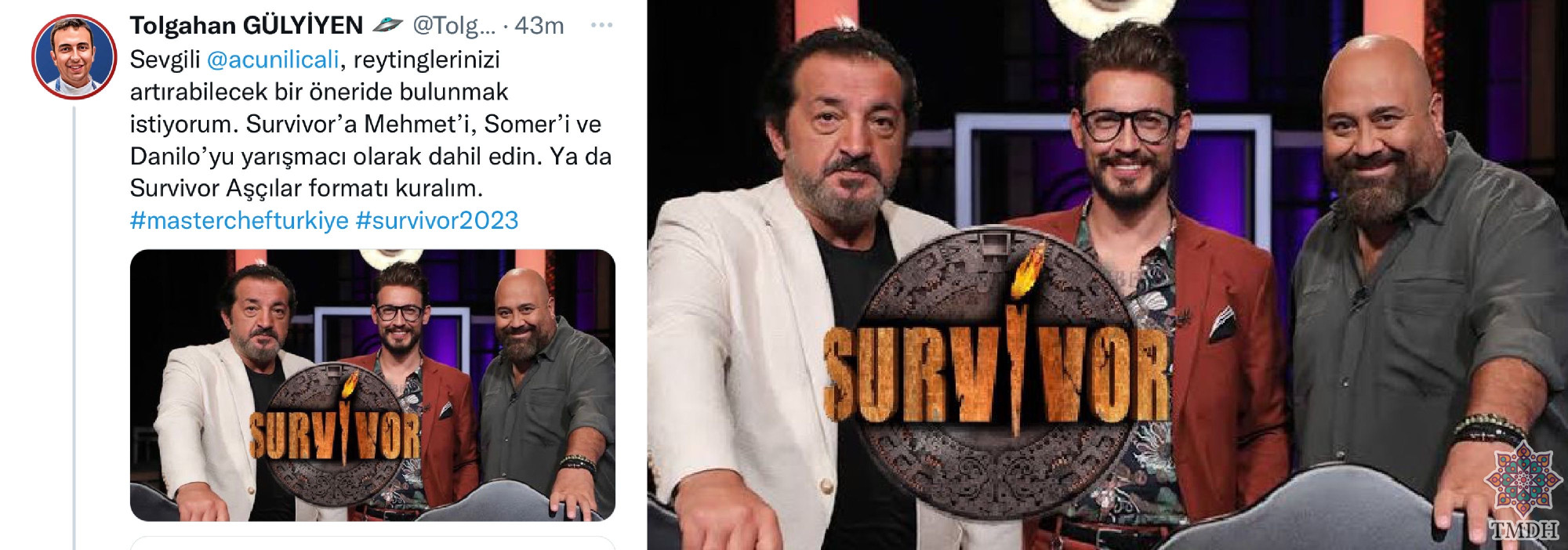Open the #survivor2023 hashtag

click(x=437, y=220)
